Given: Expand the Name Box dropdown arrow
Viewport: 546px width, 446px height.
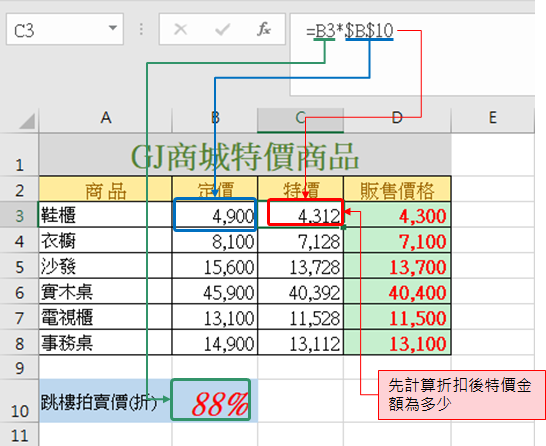Looking at the screenshot, I should (112, 28).
